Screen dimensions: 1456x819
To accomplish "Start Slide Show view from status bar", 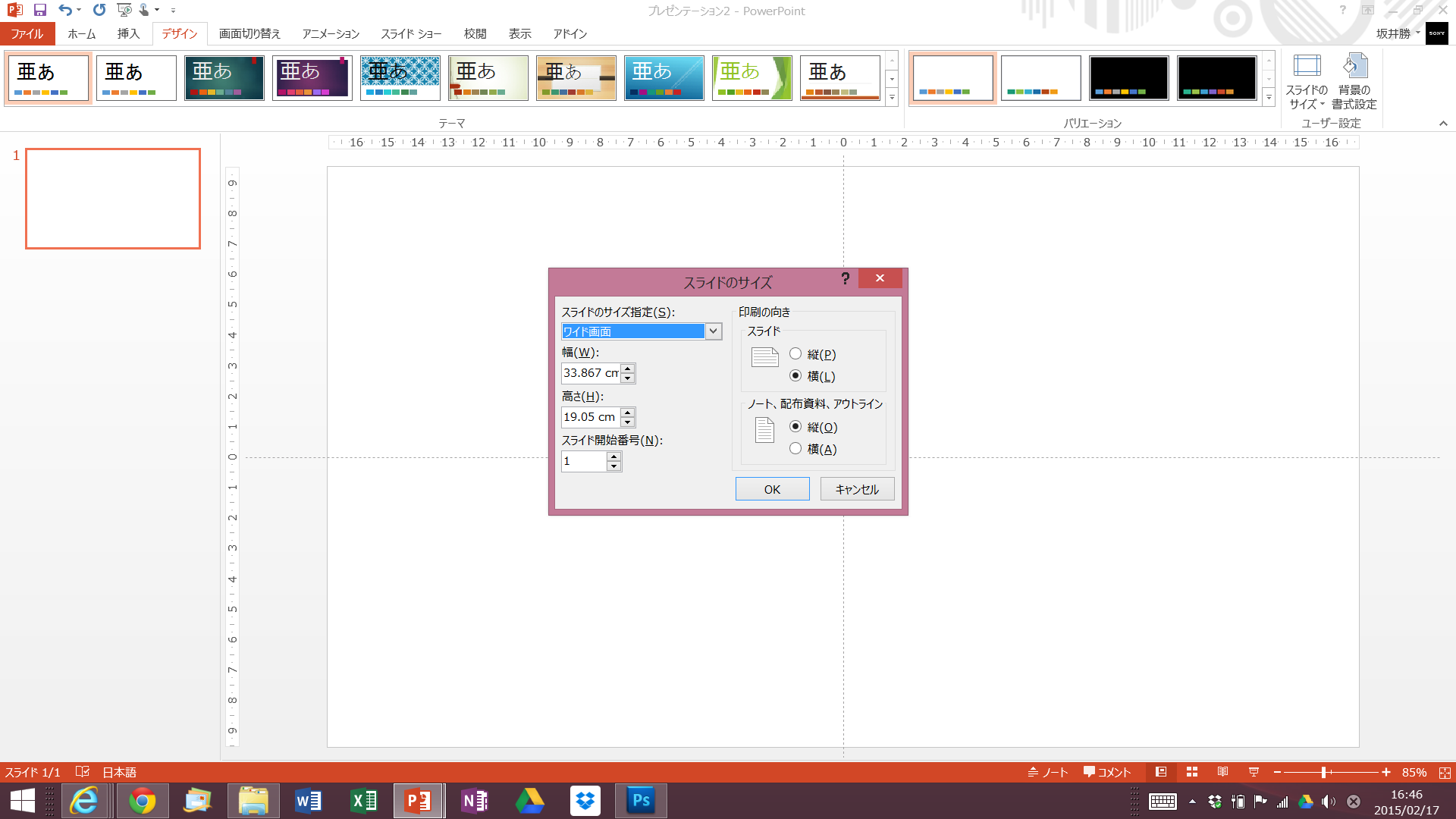I will point(1254,772).
